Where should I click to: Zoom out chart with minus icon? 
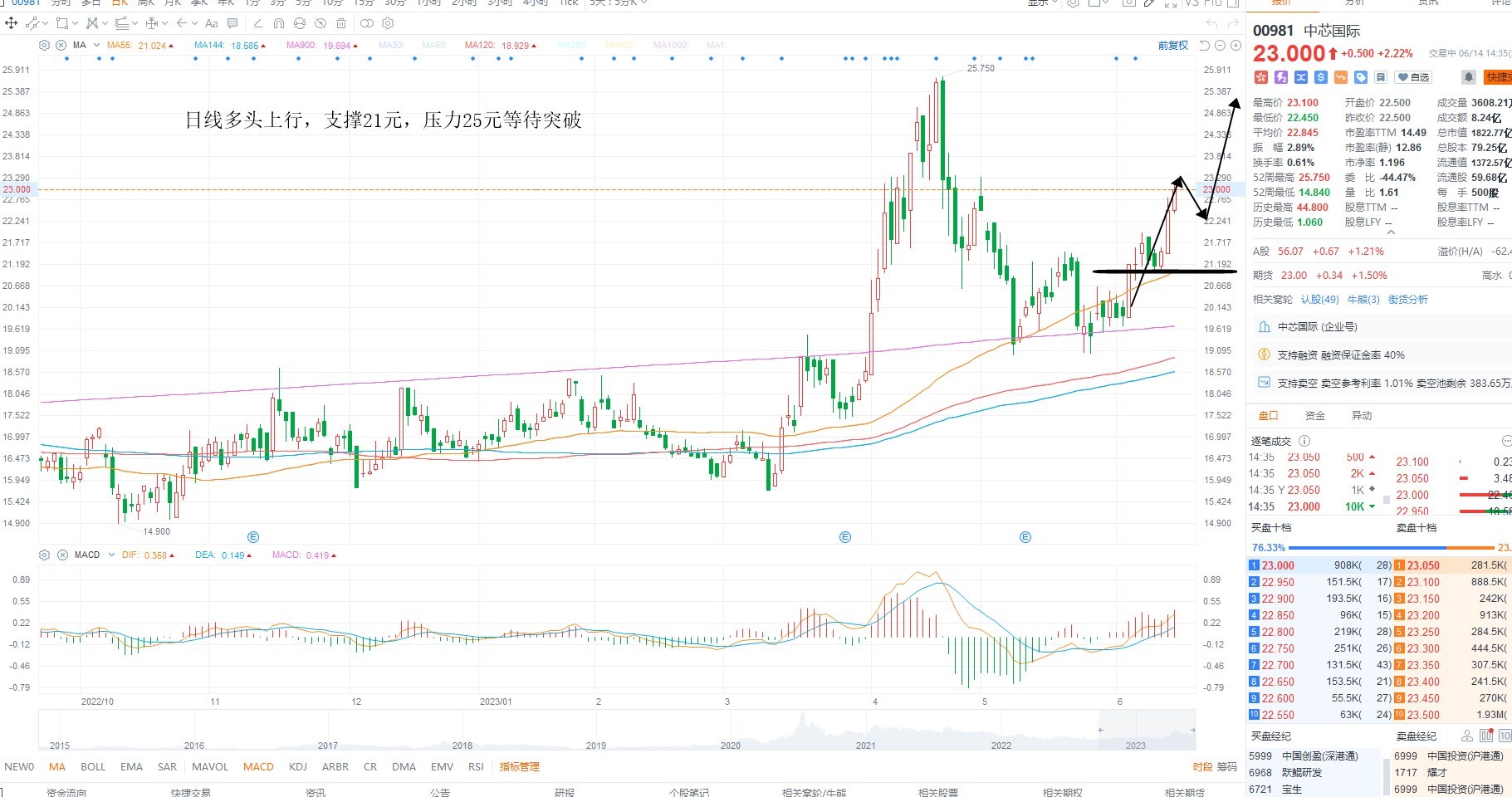[x=1220, y=46]
